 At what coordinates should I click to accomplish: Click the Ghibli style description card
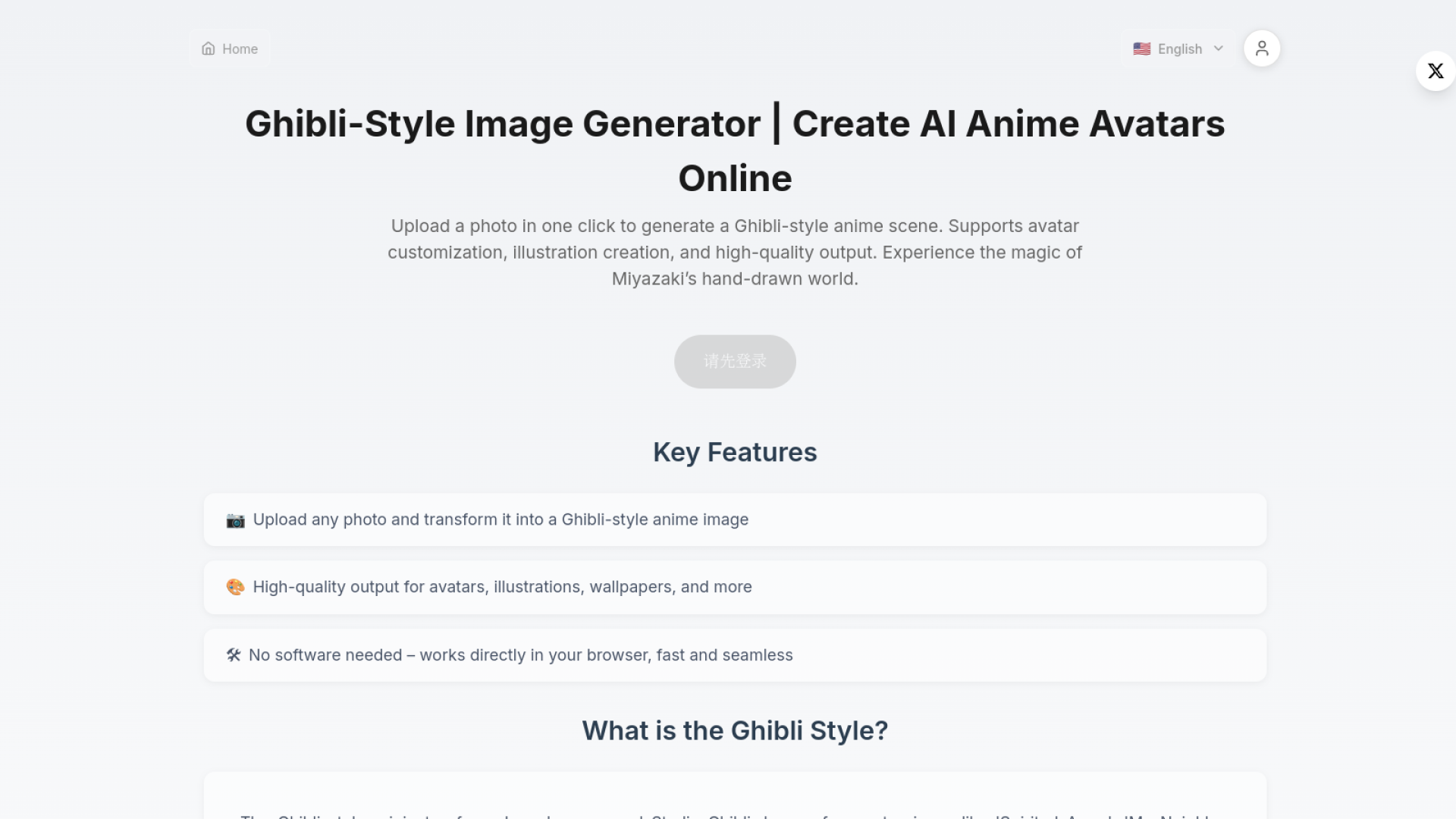(x=734, y=796)
